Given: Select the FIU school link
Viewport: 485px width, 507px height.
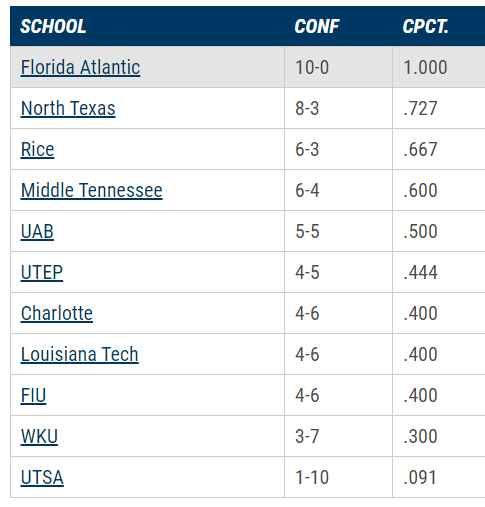Looking at the screenshot, I should tap(33, 395).
